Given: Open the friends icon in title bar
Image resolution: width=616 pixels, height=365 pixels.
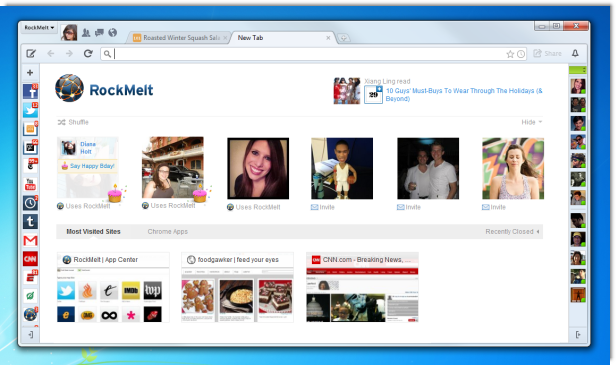Looking at the screenshot, I should [x=86, y=33].
